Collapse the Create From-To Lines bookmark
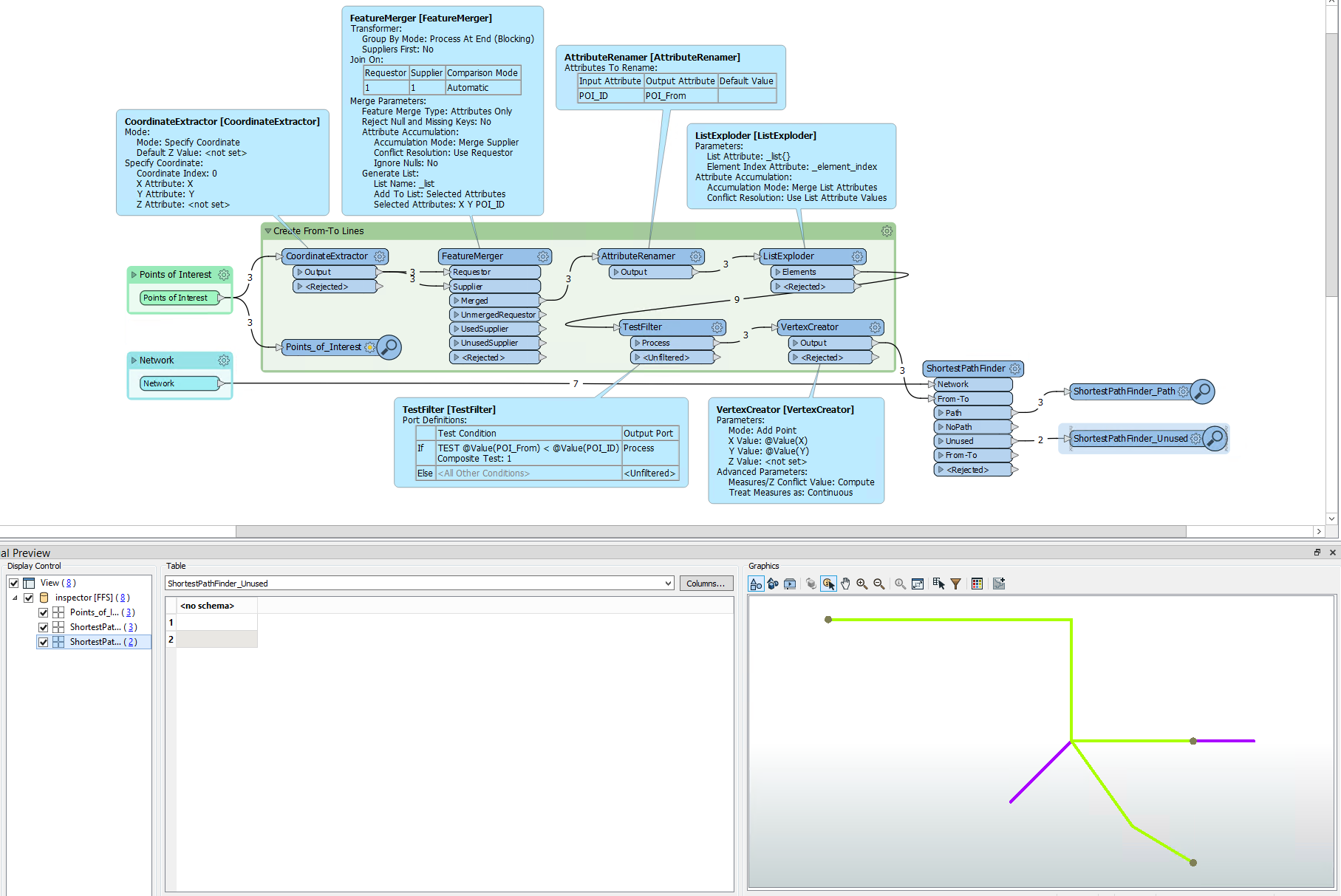1341x896 pixels. point(268,231)
